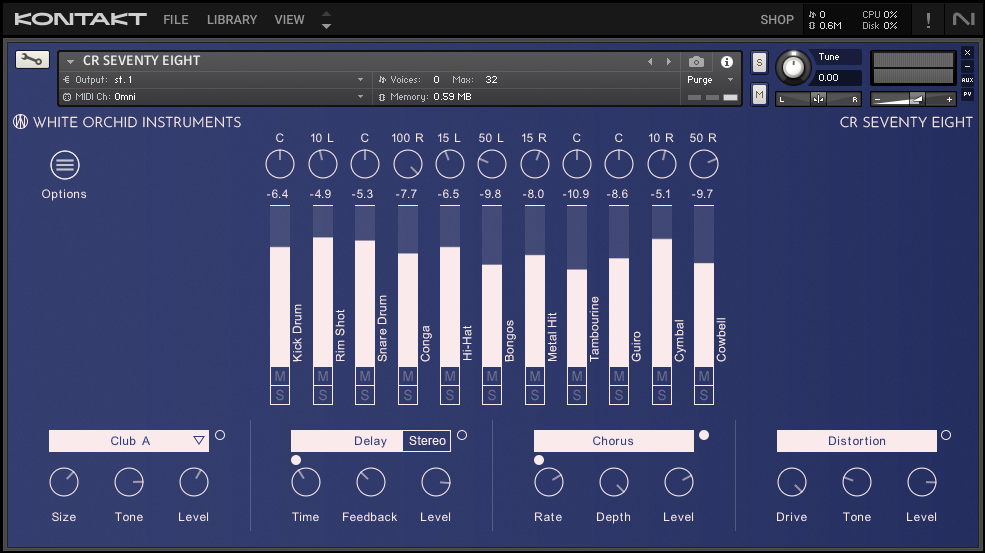The image size is (985, 553).
Task: Adjust the Cowbell pan knob
Action: 704,165
